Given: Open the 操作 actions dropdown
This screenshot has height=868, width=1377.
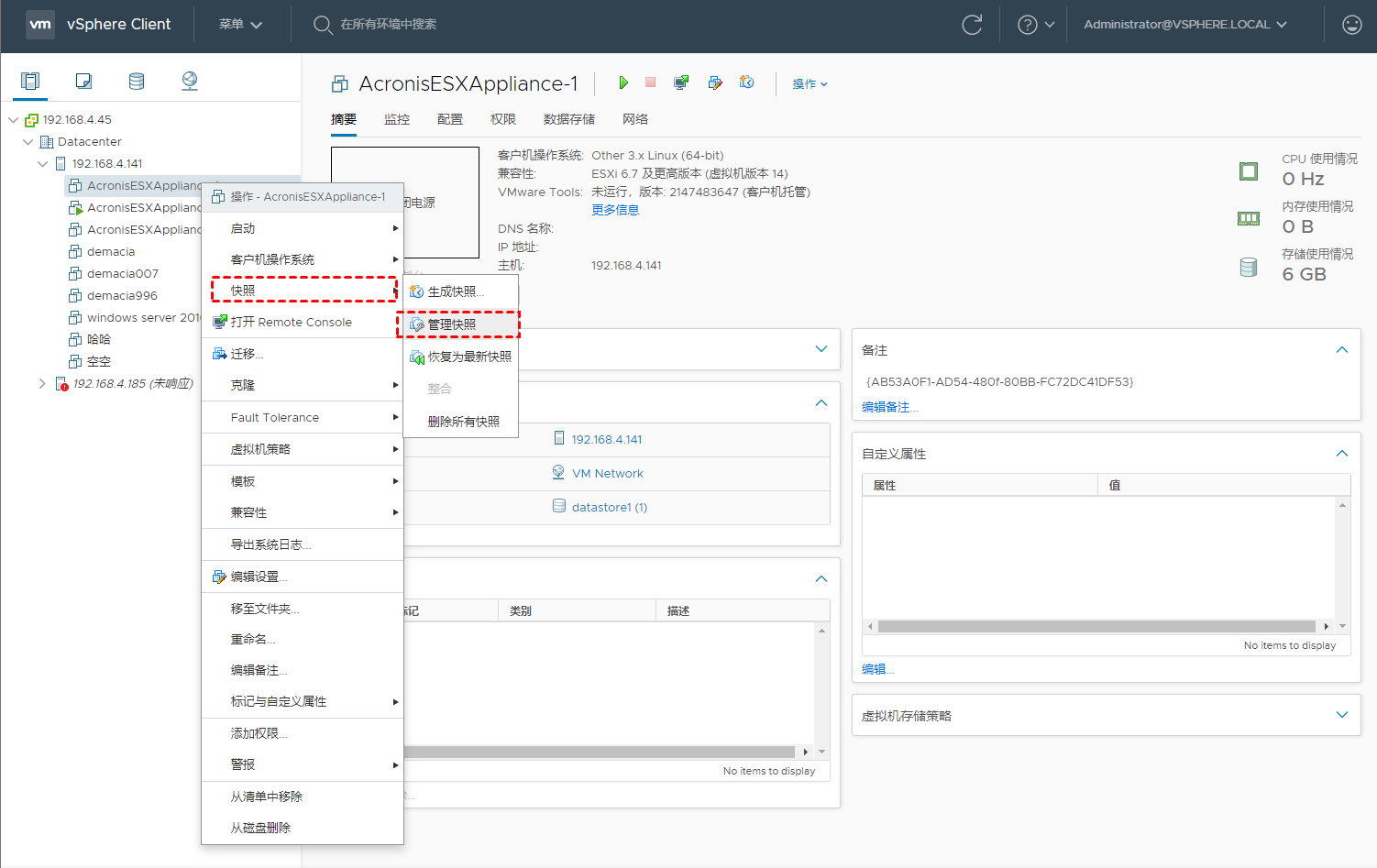Looking at the screenshot, I should (x=810, y=84).
